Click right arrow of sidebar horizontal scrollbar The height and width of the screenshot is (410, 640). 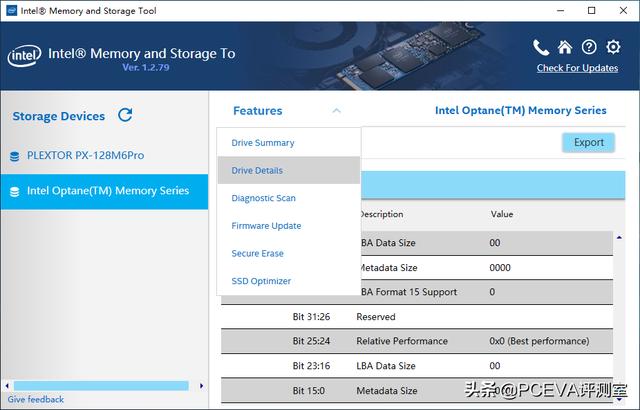[201, 386]
